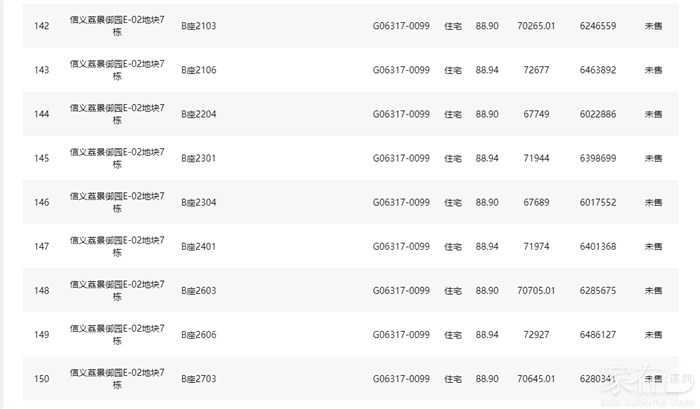Click the total price 6401368
This screenshot has width=700, height=409.
[597, 246]
